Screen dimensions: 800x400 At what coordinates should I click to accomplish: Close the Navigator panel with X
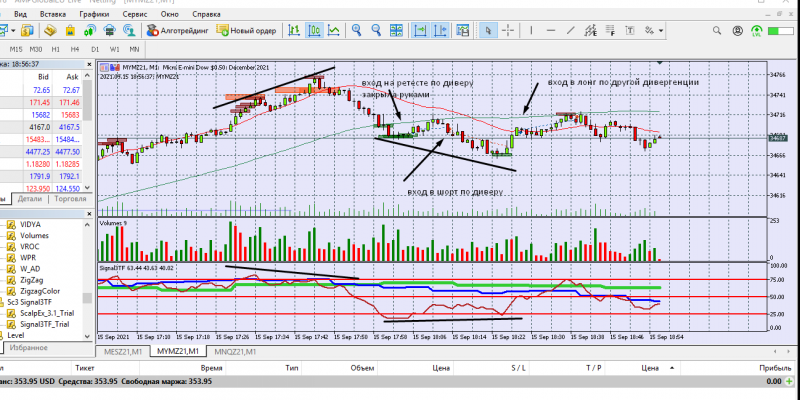89,213
